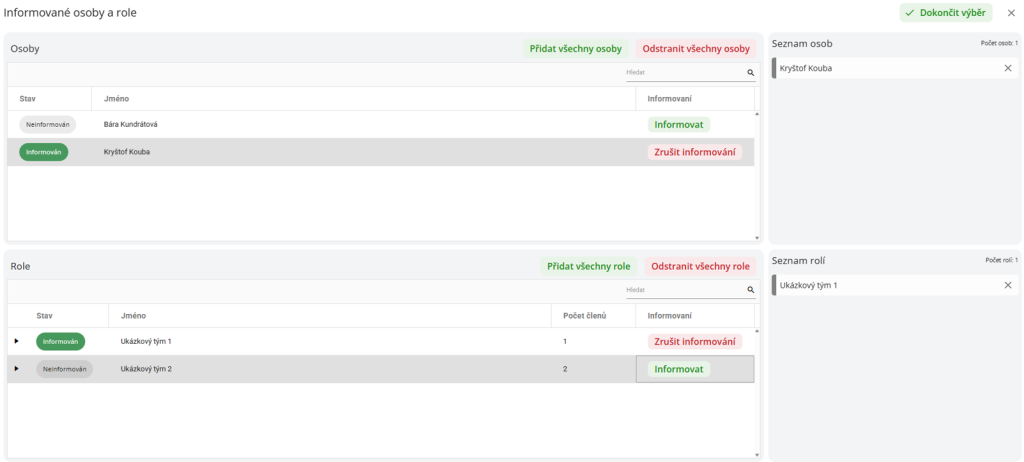Cancel informing for Ukázkový tým 1
Image resolution: width=1024 pixels, height=462 pixels.
coord(694,341)
